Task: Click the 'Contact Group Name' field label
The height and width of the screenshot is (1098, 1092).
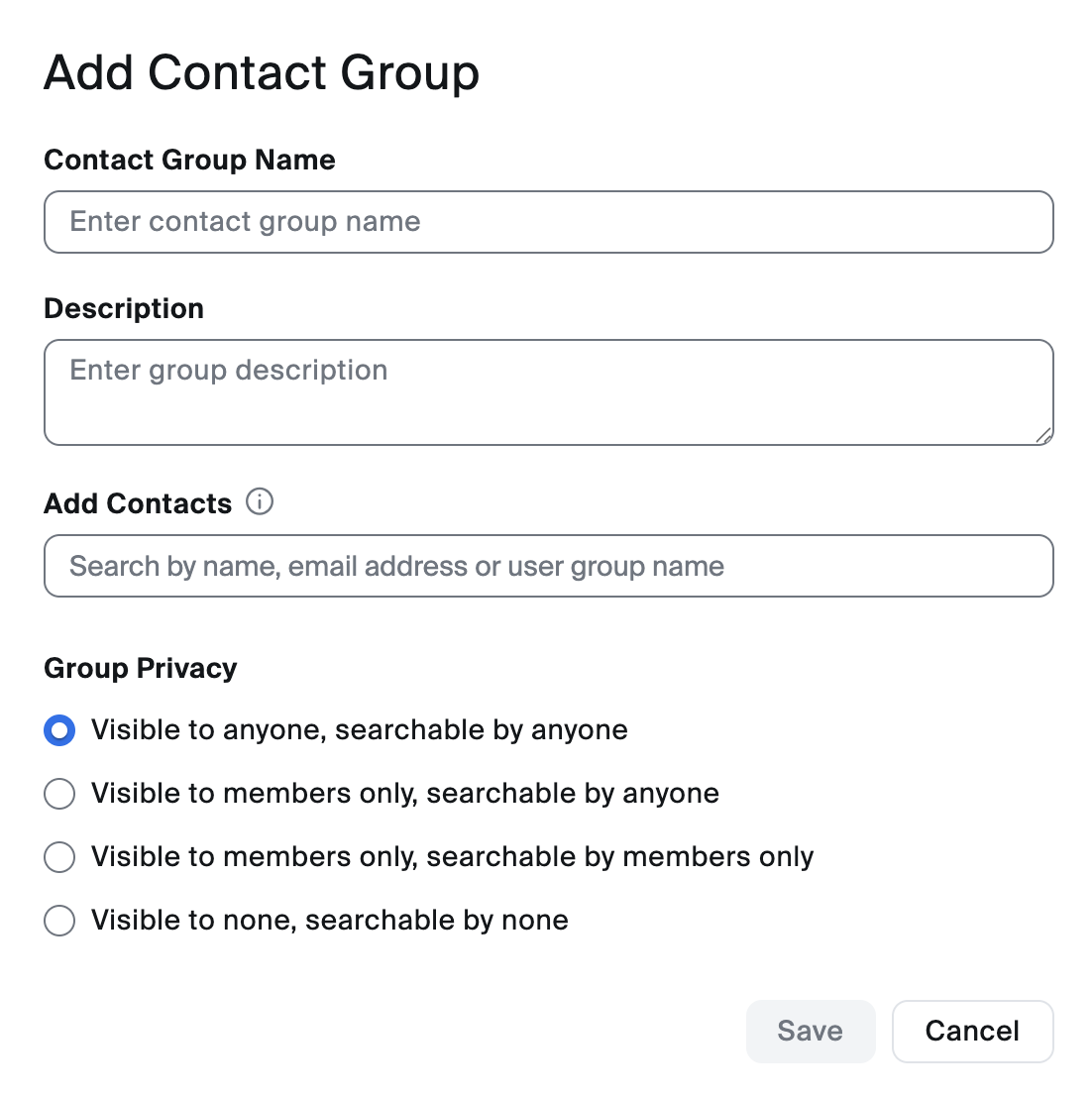Action: pyautogui.click(x=189, y=160)
